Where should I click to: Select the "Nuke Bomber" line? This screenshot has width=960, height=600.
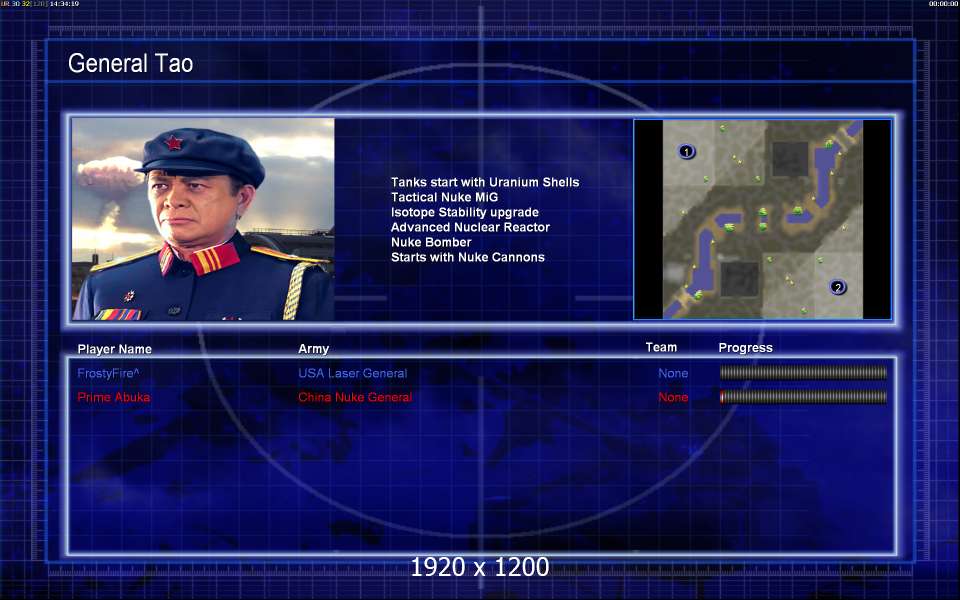431,242
